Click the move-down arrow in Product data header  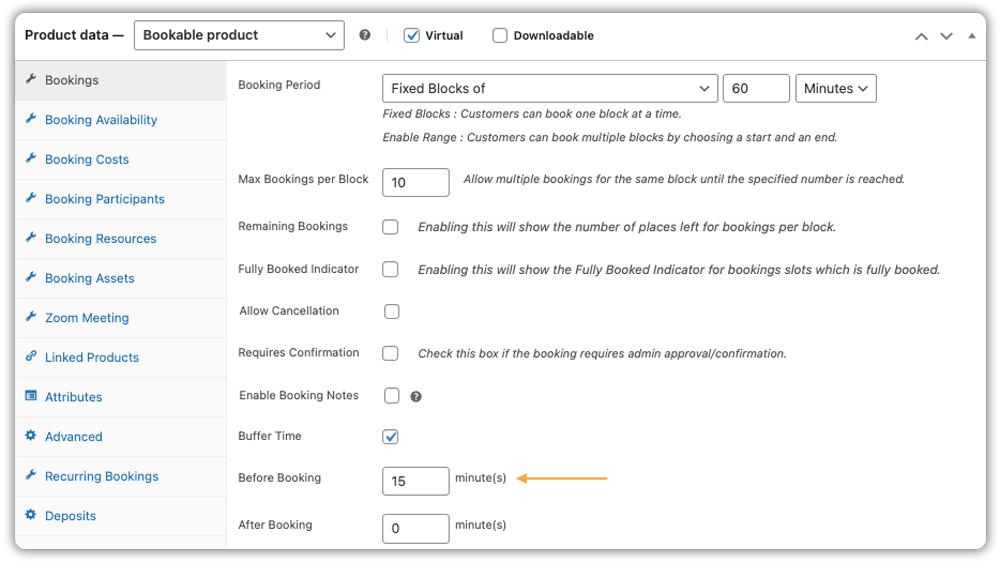pos(946,36)
